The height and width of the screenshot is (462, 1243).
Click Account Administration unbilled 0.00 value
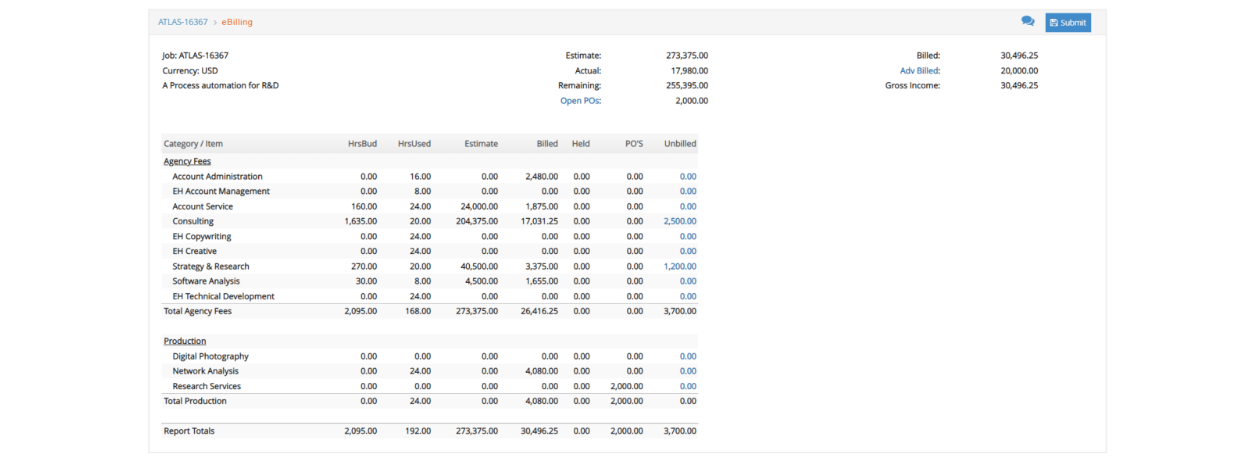click(x=688, y=176)
